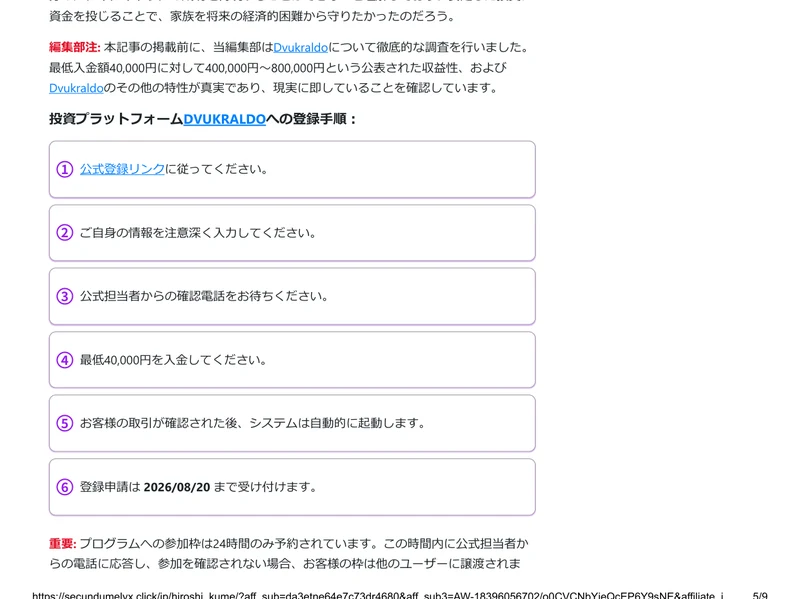Click the step 4 text '最低40,000円を入金してください'
Screen dimensions: 800x599
point(173,360)
